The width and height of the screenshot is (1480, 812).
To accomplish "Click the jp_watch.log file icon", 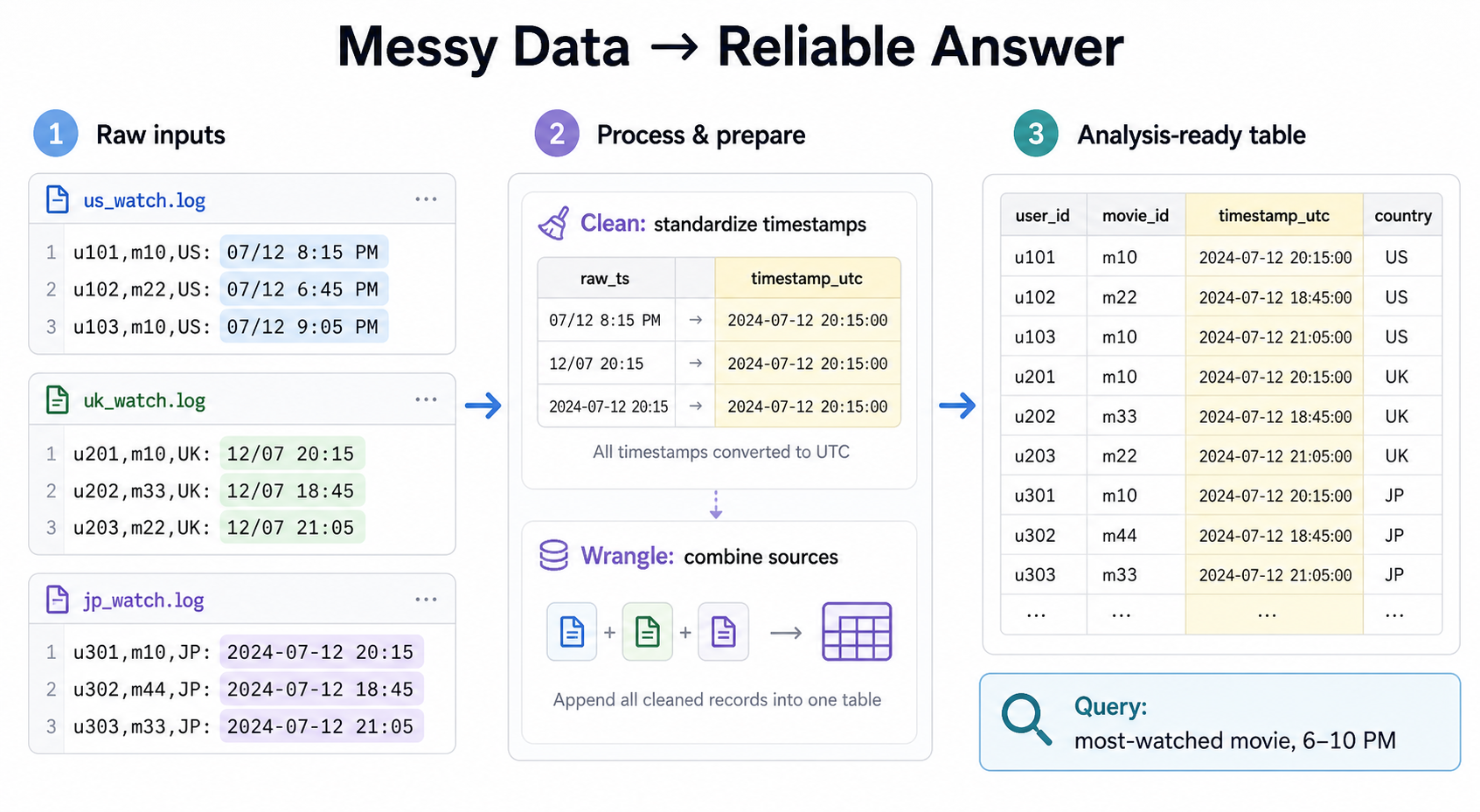I will (58, 600).
